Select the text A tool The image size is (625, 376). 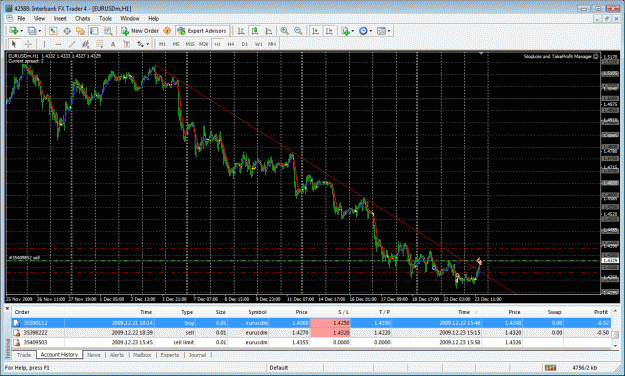coord(113,44)
